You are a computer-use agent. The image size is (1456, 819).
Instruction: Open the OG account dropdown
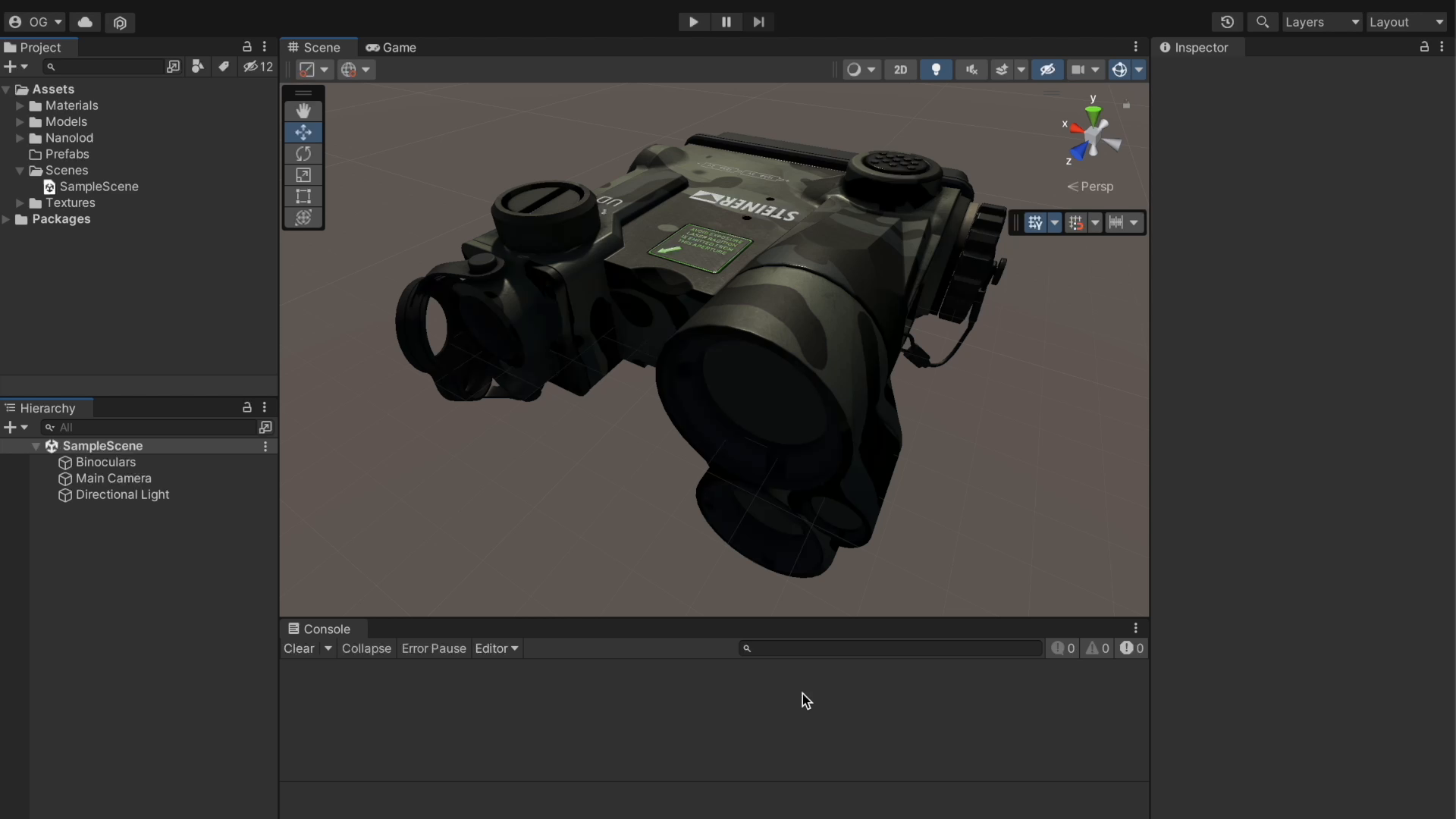[x=35, y=22]
